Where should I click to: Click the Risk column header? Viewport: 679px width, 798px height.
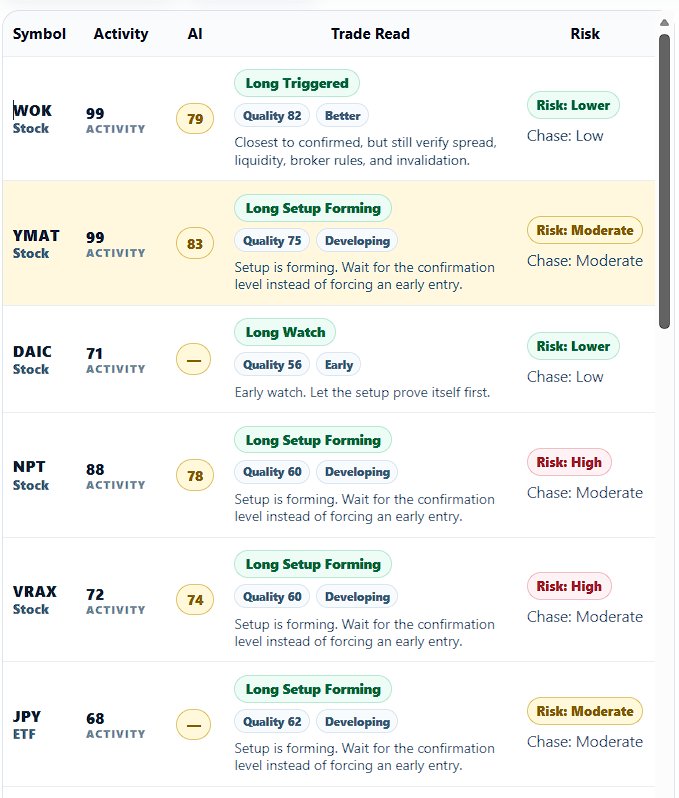click(x=585, y=34)
